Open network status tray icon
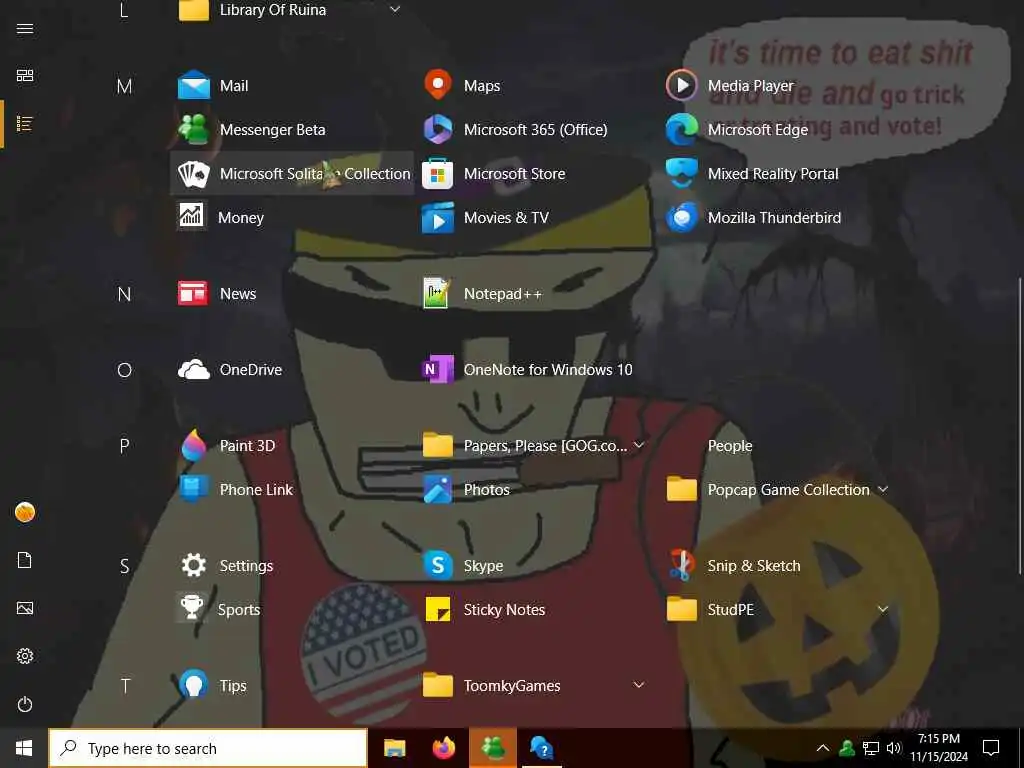Screen dimensions: 1024x768 click(x=871, y=748)
